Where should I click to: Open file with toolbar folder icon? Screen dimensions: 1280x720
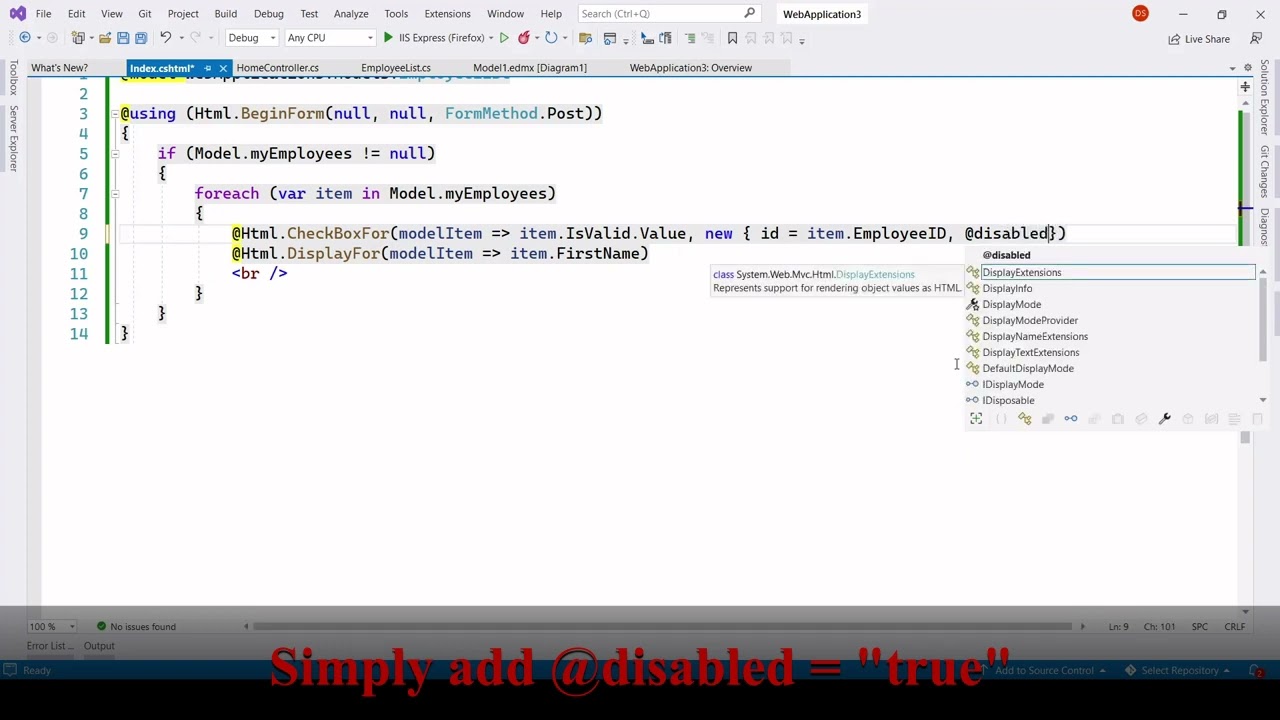coord(105,38)
